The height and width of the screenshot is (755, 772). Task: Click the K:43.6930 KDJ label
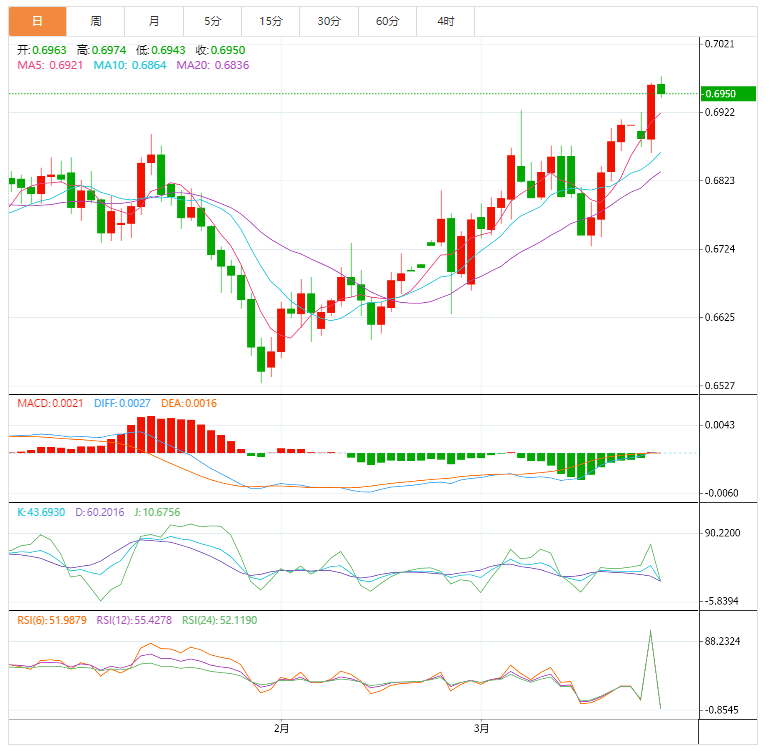(x=41, y=512)
